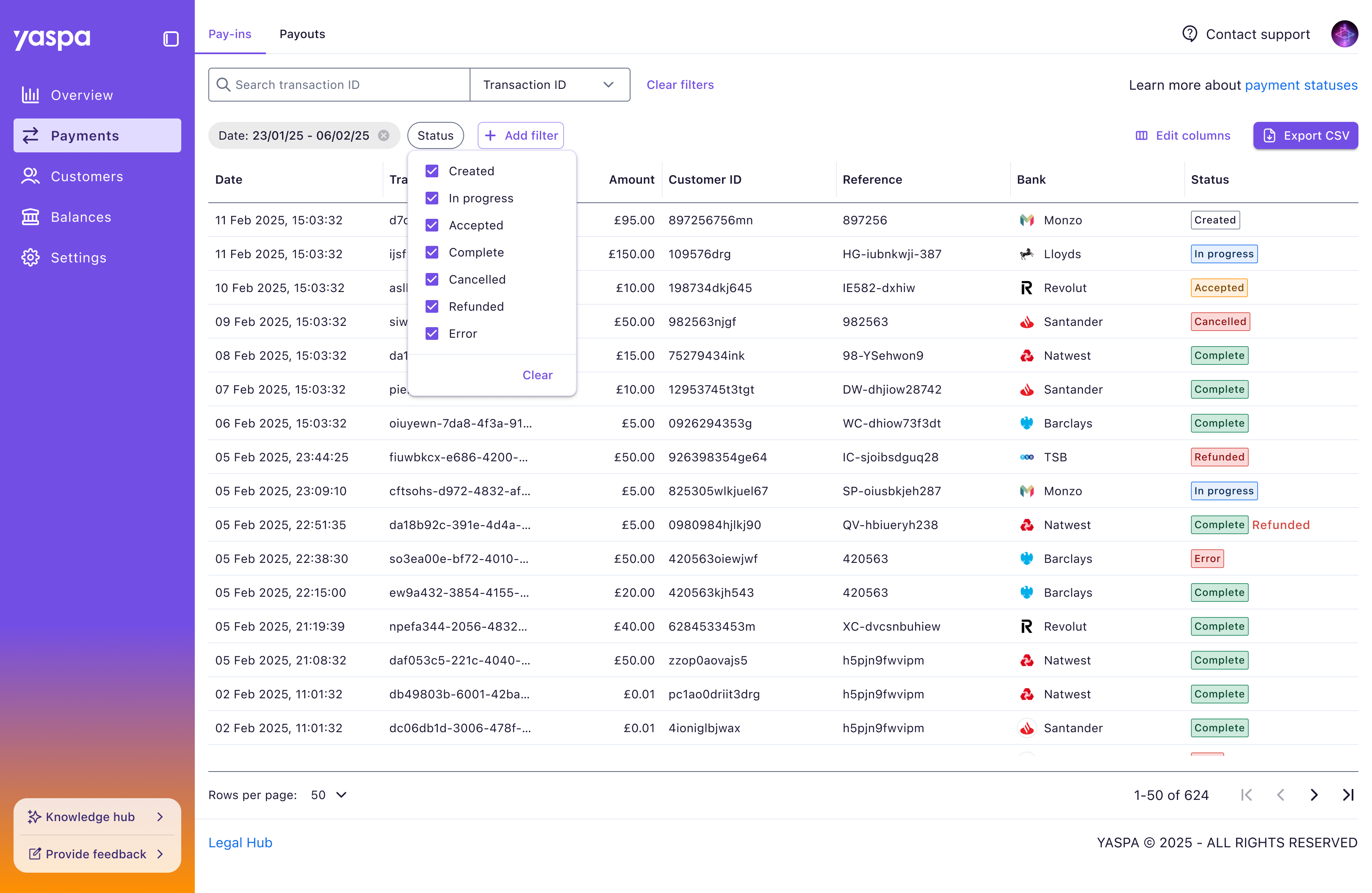Screen dimensions: 1372x893
Task: Go to Balances bank icon
Action: click(30, 217)
